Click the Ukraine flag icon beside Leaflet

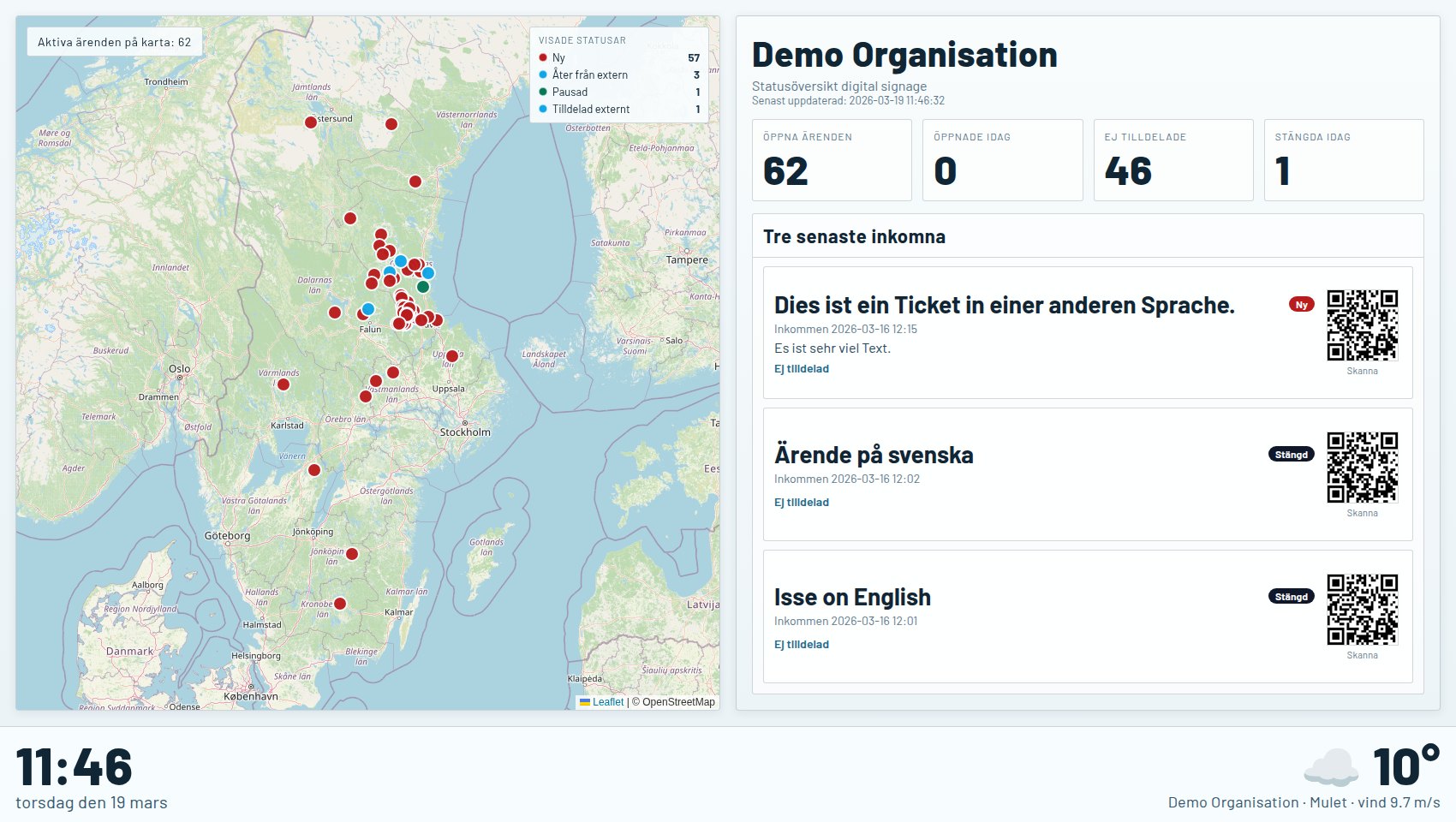585,702
